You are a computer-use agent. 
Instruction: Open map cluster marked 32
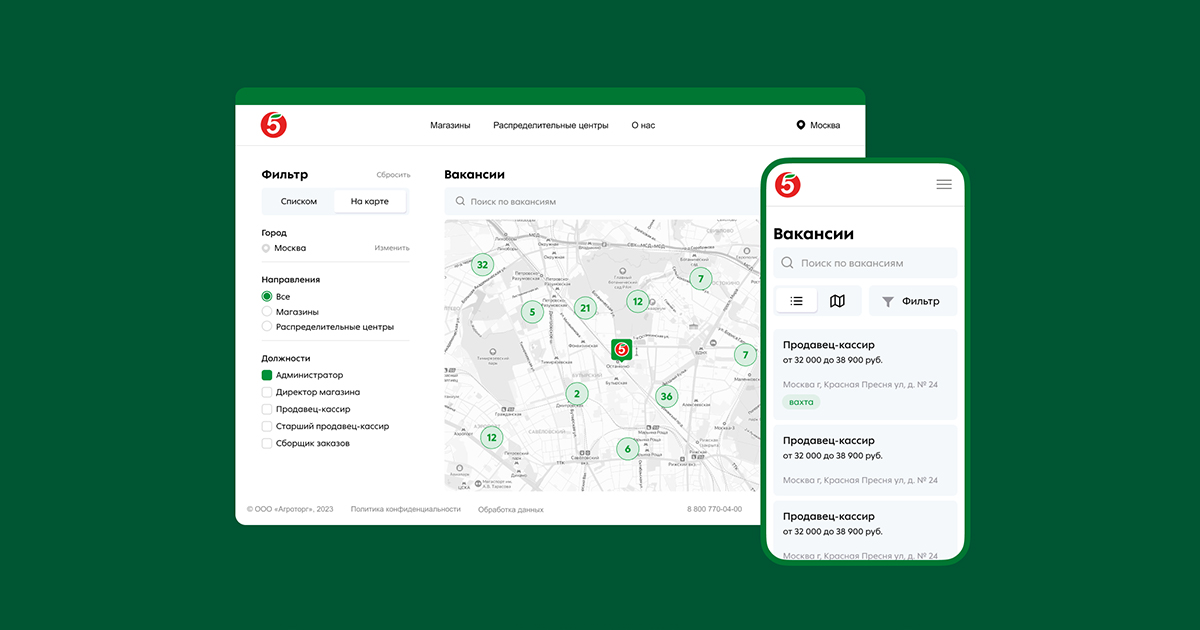click(483, 265)
